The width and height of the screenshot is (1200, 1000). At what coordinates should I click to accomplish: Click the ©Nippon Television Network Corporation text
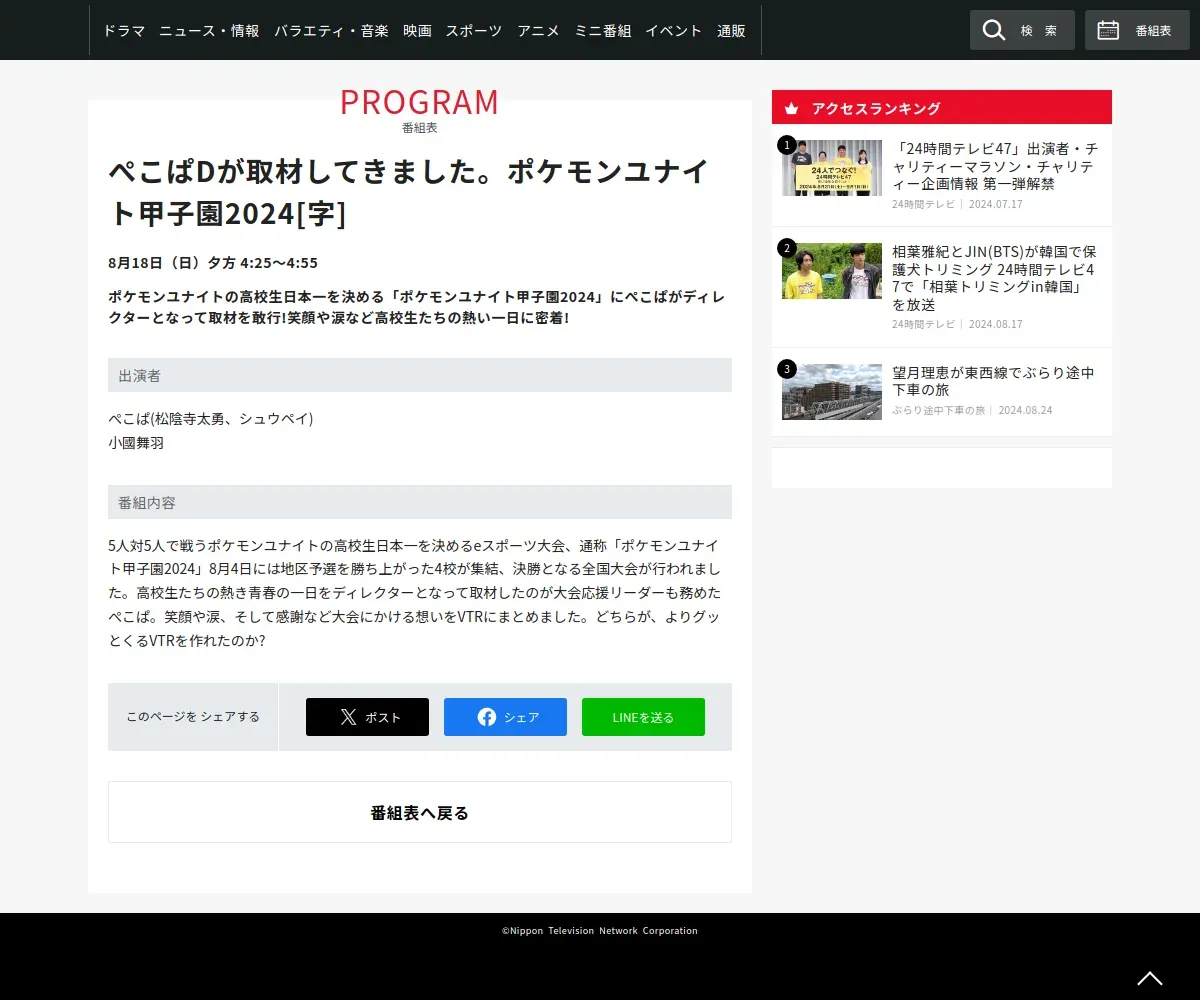click(x=600, y=930)
